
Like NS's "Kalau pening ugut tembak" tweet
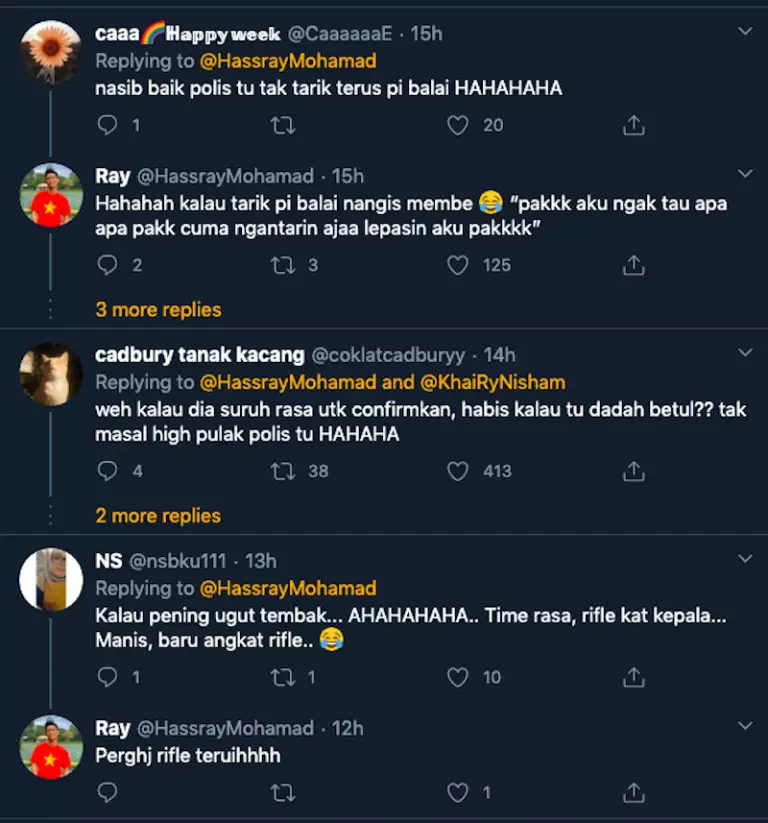click(x=457, y=678)
